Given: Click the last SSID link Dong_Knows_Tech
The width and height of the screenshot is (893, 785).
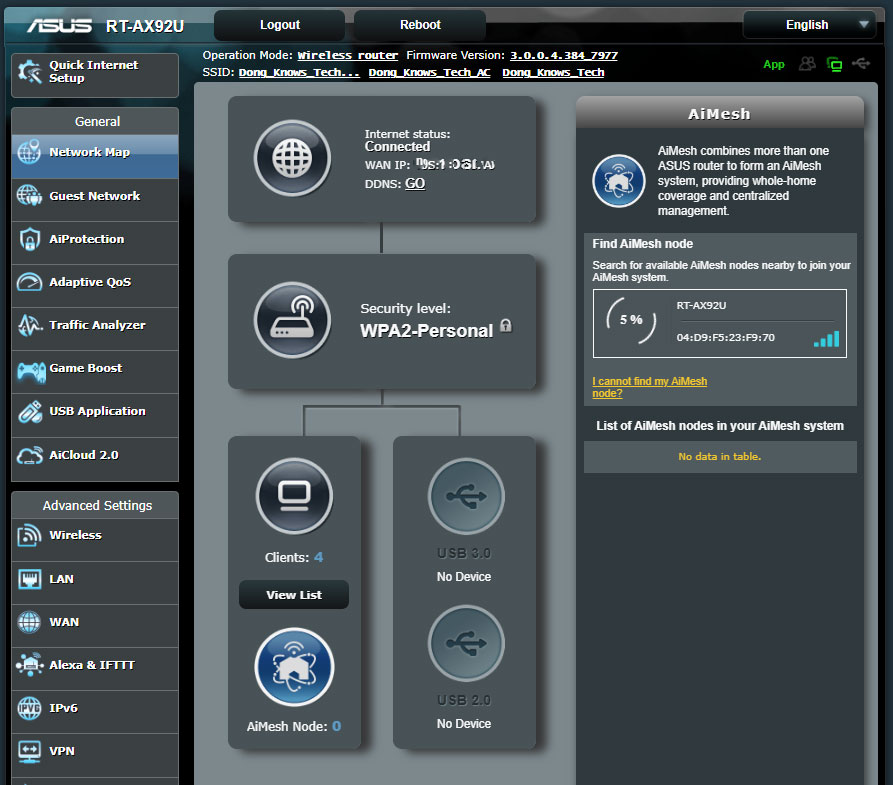Looking at the screenshot, I should (553, 72).
